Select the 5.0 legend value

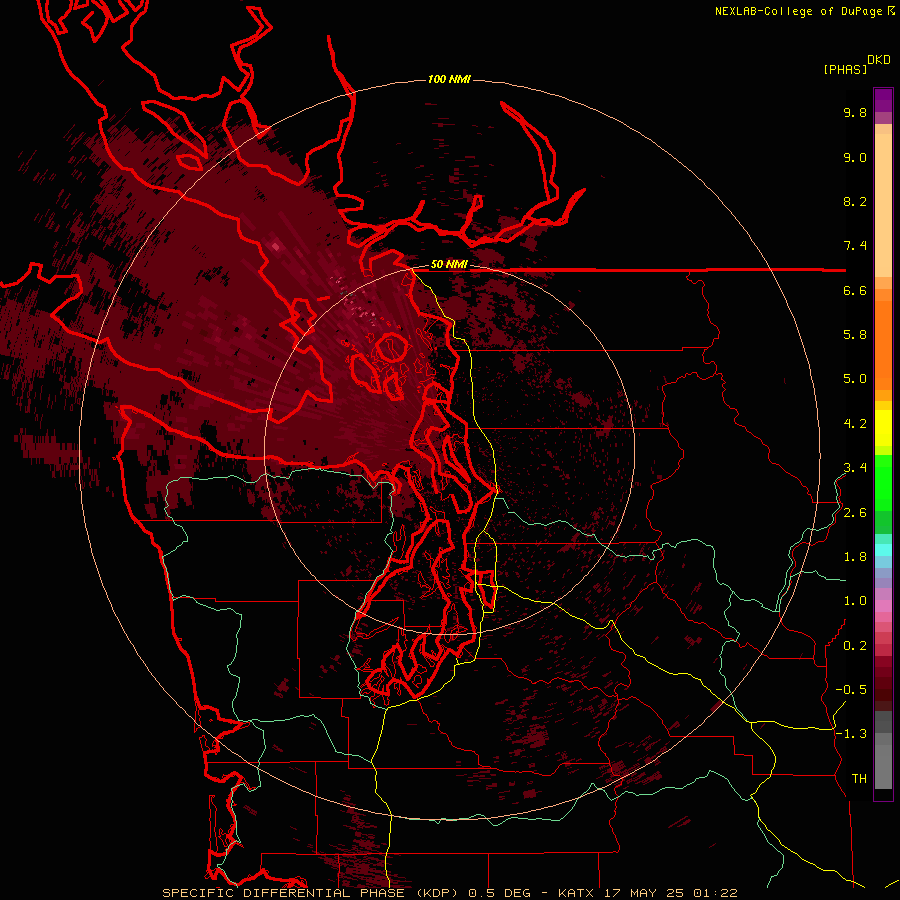click(855, 379)
